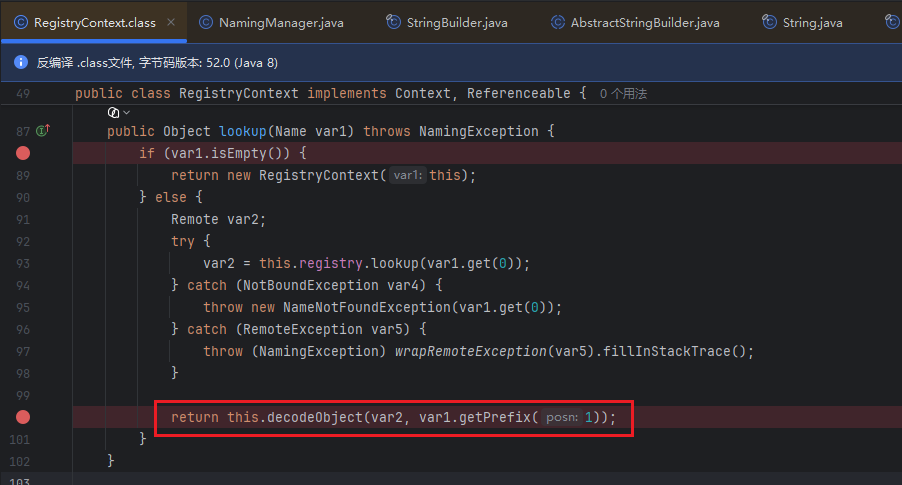Click fillInStackTrace on line 97
Screen dimensions: 902x485
coord(667,351)
